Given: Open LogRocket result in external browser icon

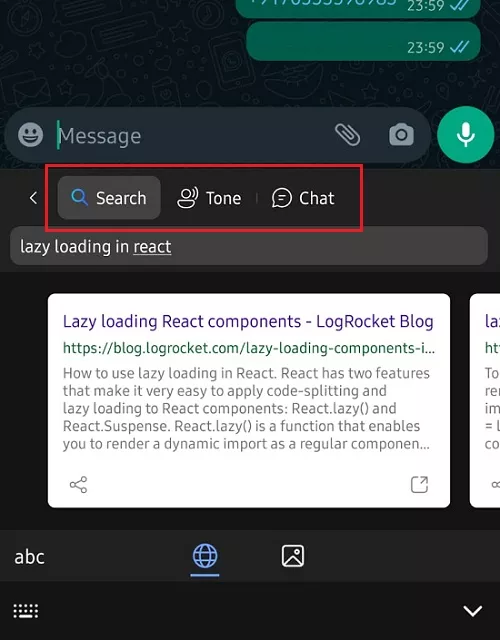Looking at the screenshot, I should tap(419, 484).
